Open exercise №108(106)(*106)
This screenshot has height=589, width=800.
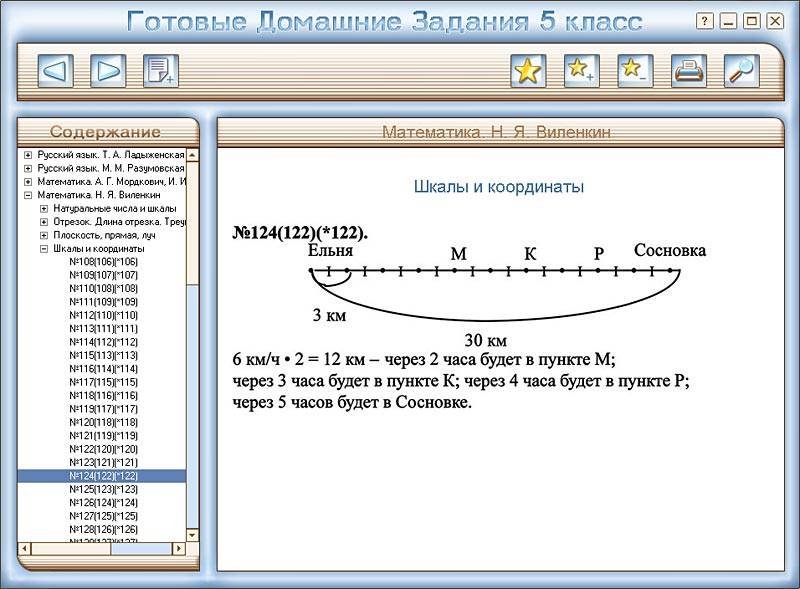click(x=104, y=262)
